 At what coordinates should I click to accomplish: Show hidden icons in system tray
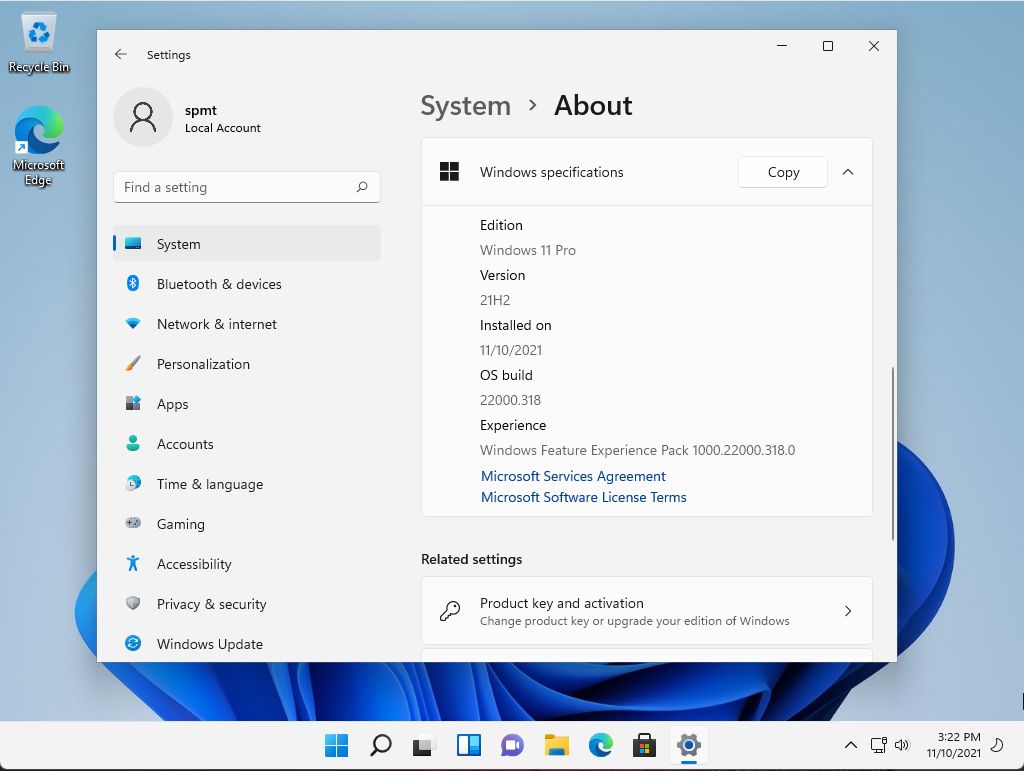850,745
